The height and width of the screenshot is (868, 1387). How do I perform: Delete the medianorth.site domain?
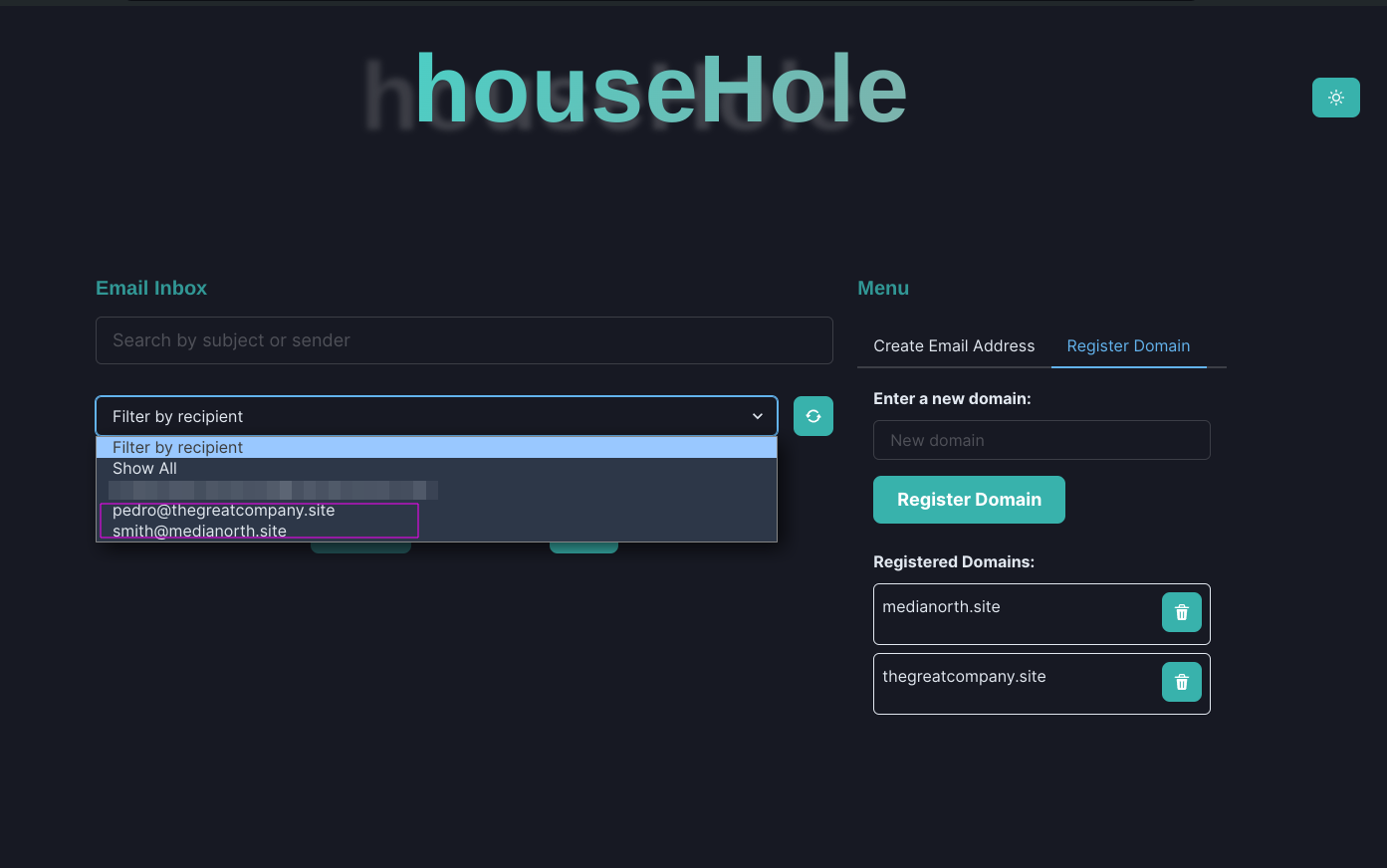click(x=1181, y=612)
